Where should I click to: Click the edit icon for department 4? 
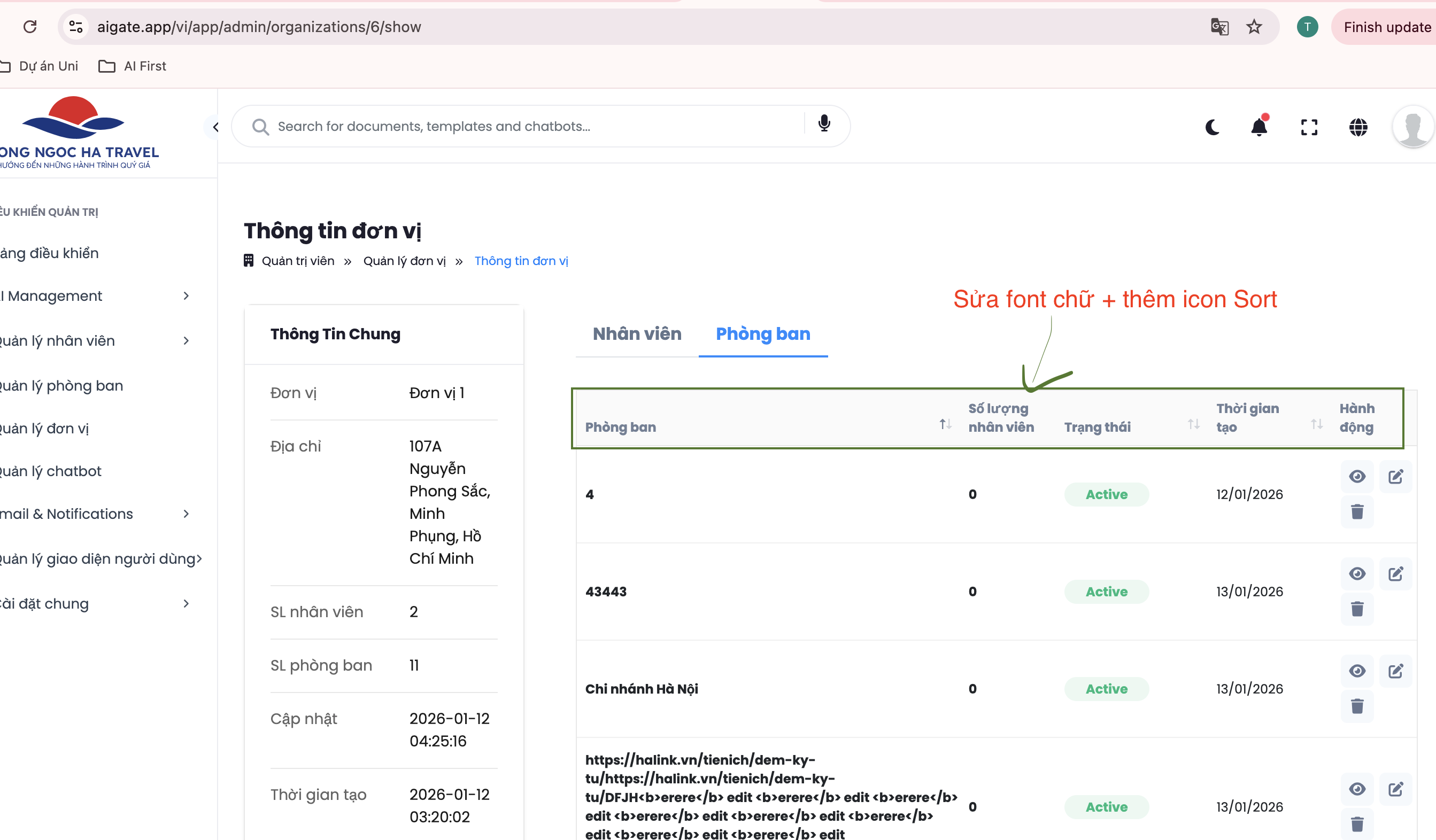point(1395,477)
